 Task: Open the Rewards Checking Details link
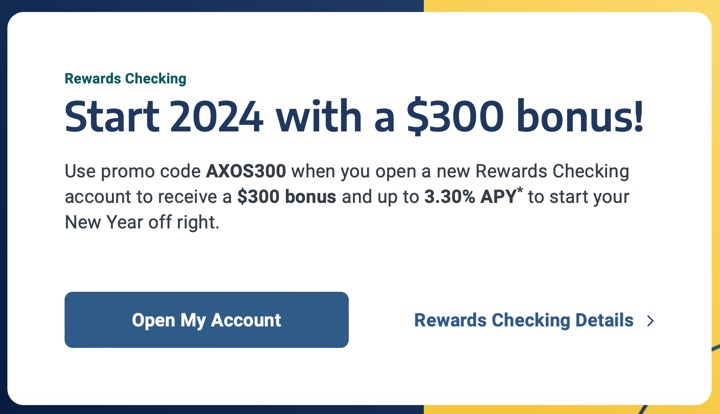pyautogui.click(x=523, y=320)
